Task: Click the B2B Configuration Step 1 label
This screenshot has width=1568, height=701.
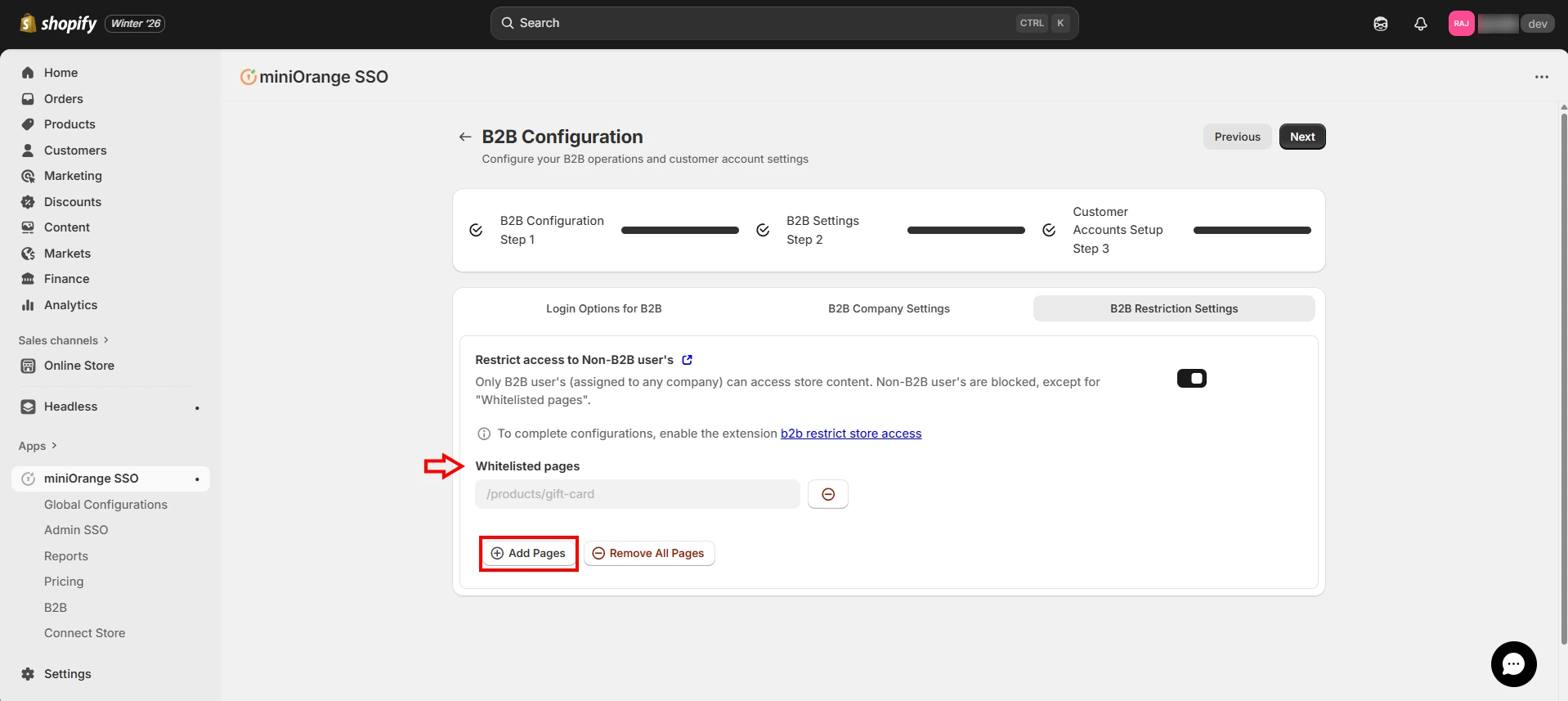Action: pyautogui.click(x=552, y=230)
